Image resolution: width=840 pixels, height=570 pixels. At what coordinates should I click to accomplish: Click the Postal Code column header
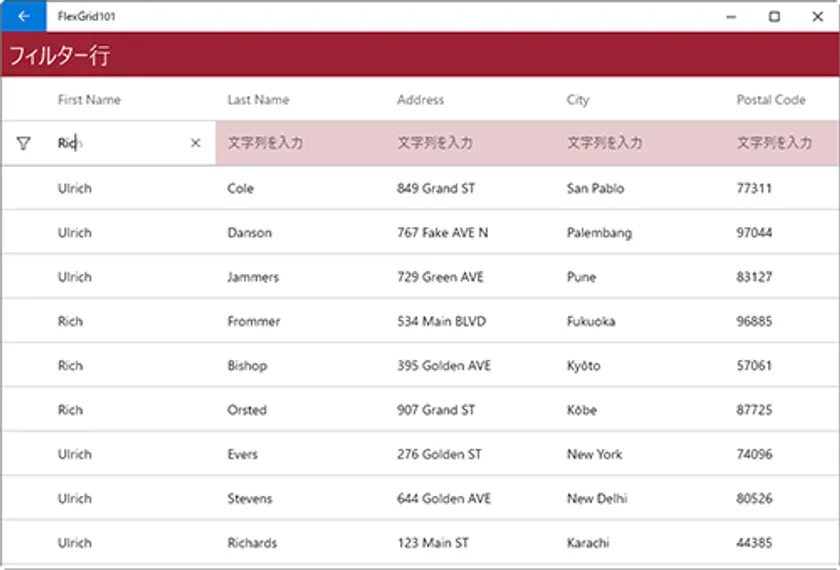(x=771, y=100)
